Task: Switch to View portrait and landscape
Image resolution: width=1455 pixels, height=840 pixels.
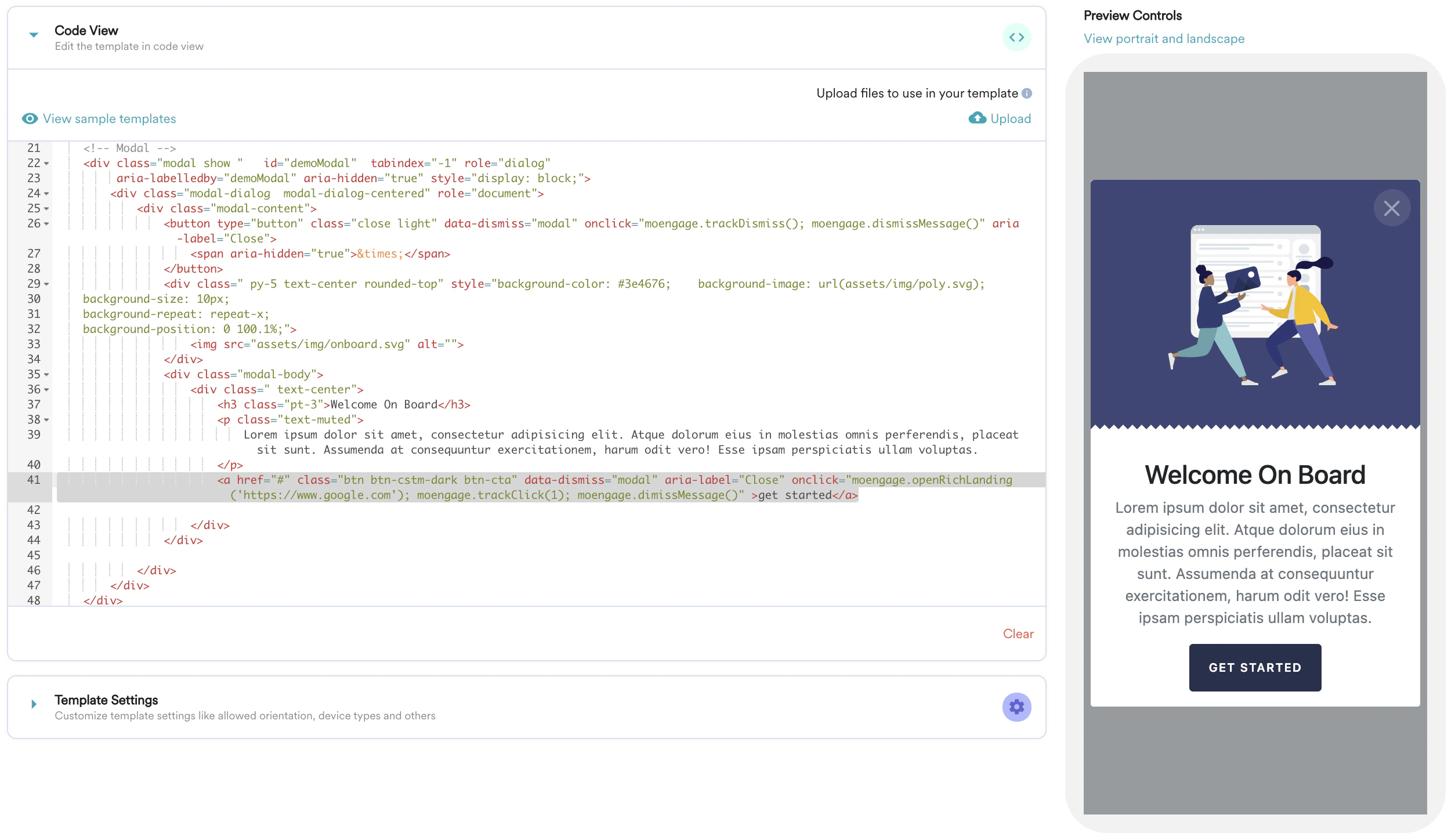Action: [x=1164, y=38]
